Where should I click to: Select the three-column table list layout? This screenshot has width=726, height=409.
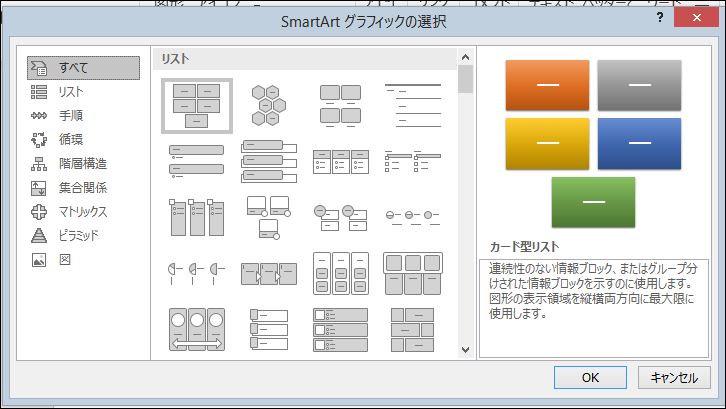(341, 161)
